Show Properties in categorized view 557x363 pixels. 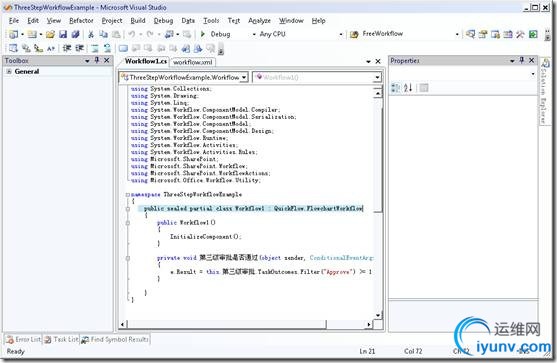[x=395, y=87]
